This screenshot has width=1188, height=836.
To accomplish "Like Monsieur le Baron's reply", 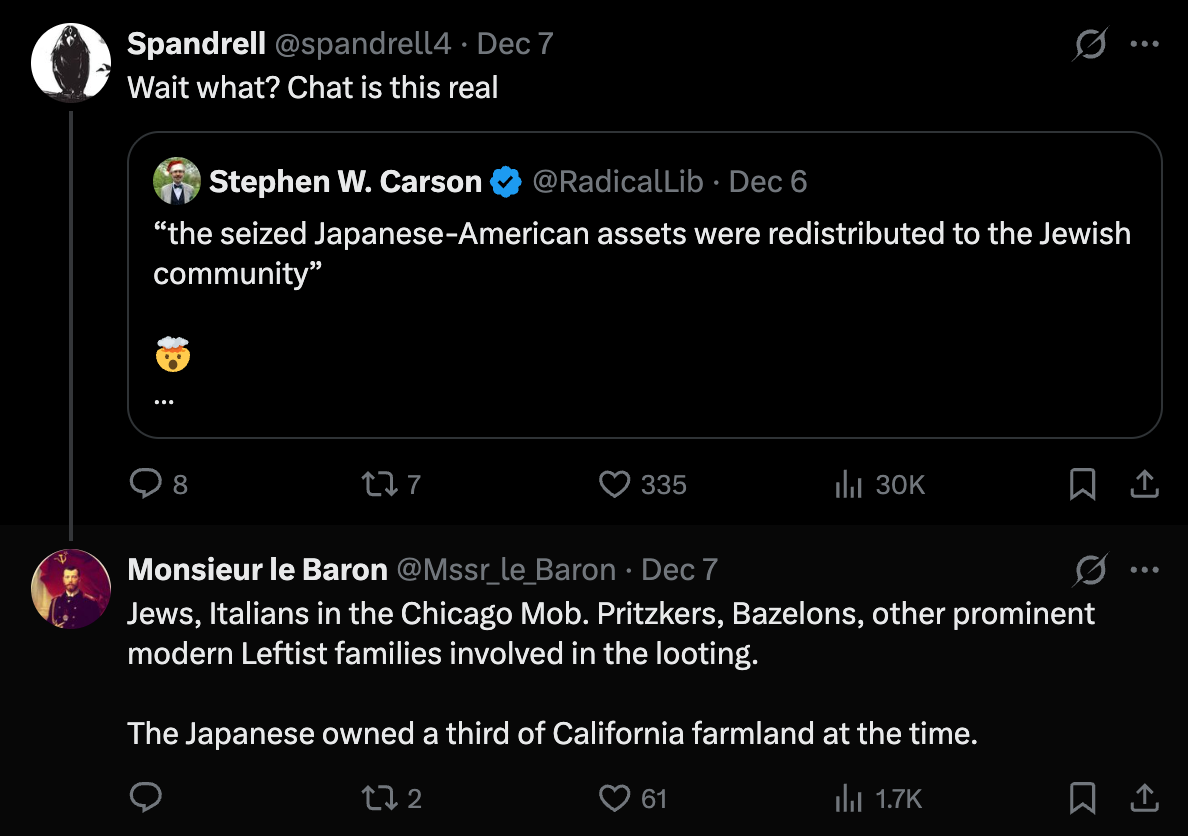I will pos(613,798).
